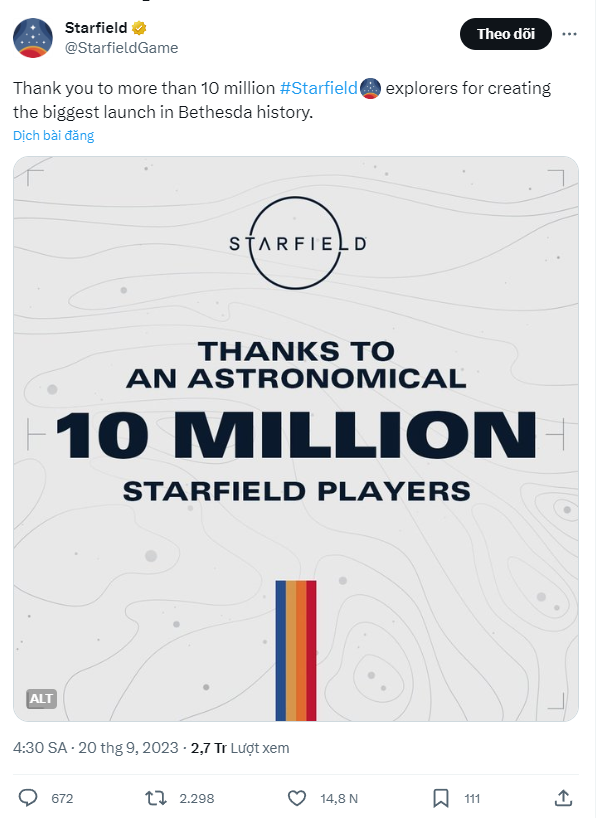Click the share upload icon
Screen dimensions: 600x818
pyautogui.click(x=563, y=798)
